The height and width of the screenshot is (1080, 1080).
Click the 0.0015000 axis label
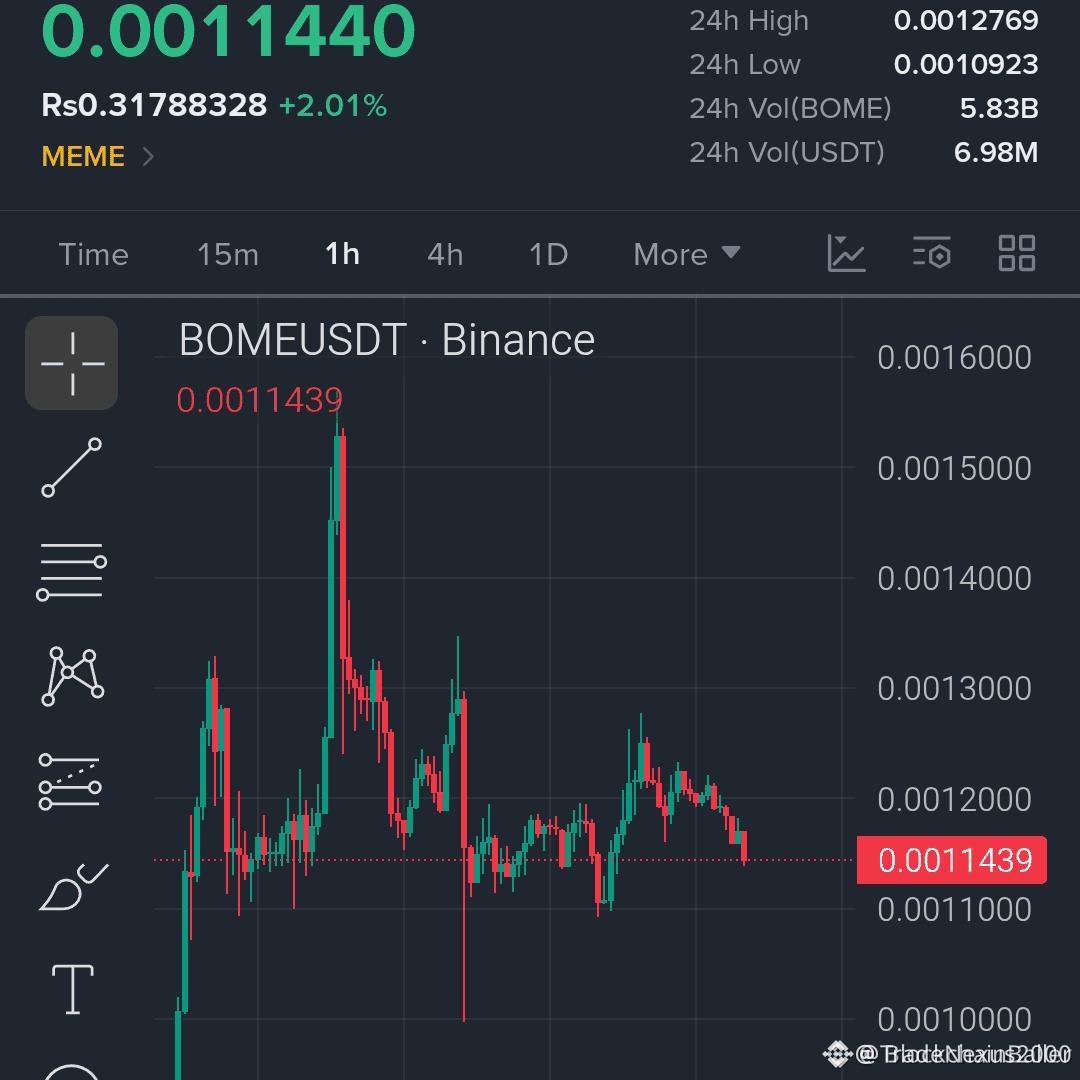point(955,468)
